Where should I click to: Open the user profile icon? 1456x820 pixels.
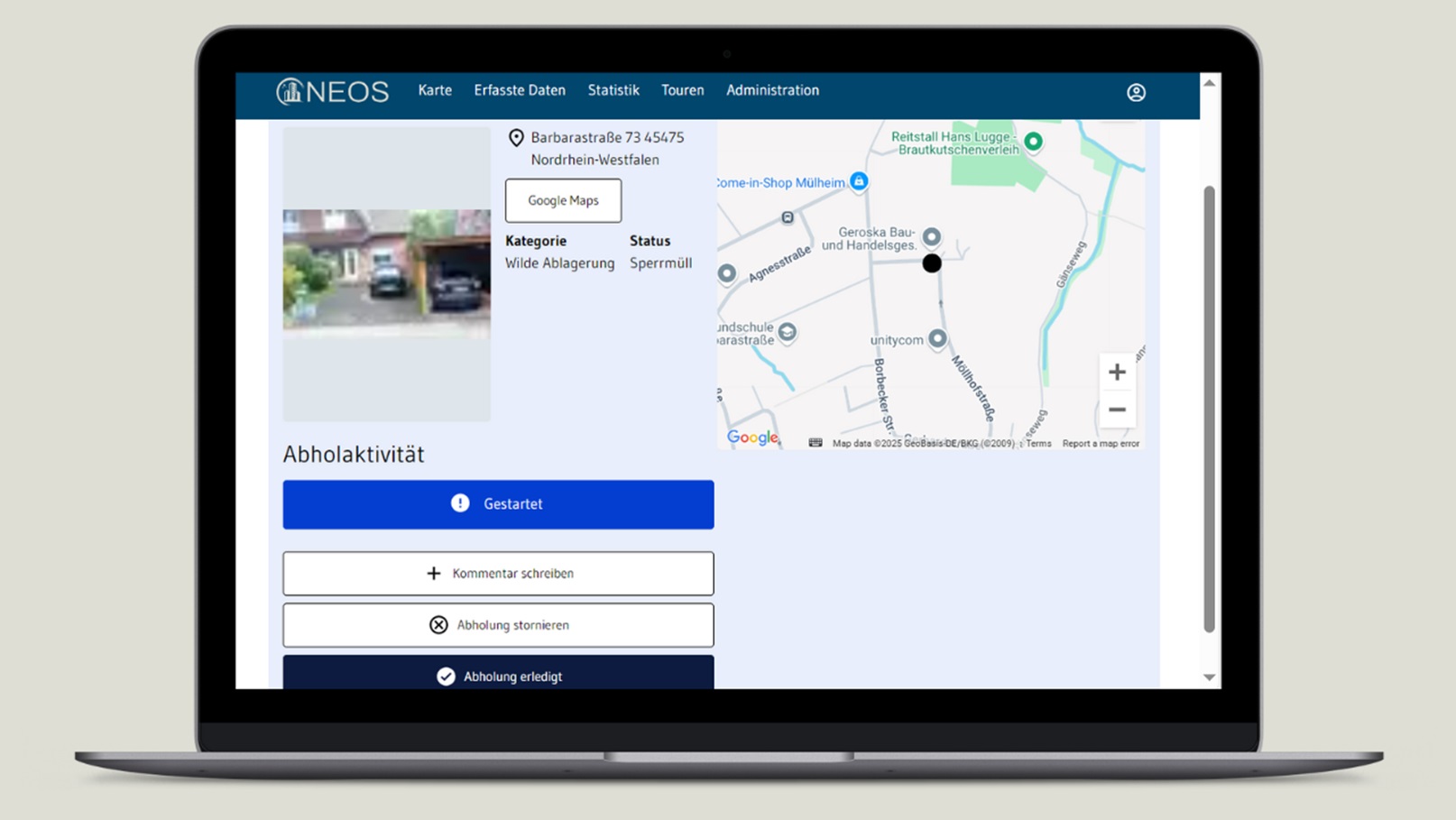1136,92
